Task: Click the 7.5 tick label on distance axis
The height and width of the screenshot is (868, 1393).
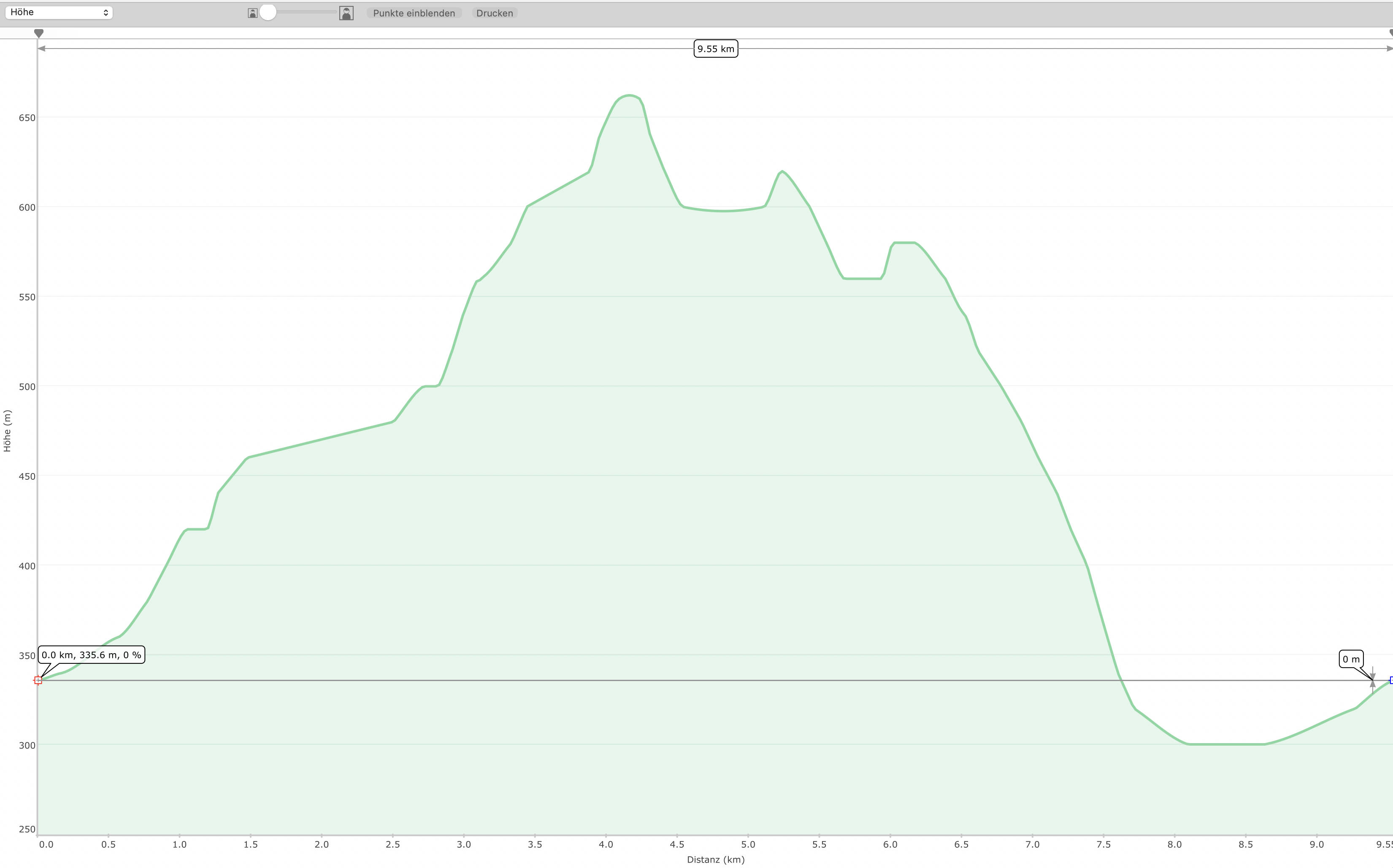Action: click(x=1104, y=844)
